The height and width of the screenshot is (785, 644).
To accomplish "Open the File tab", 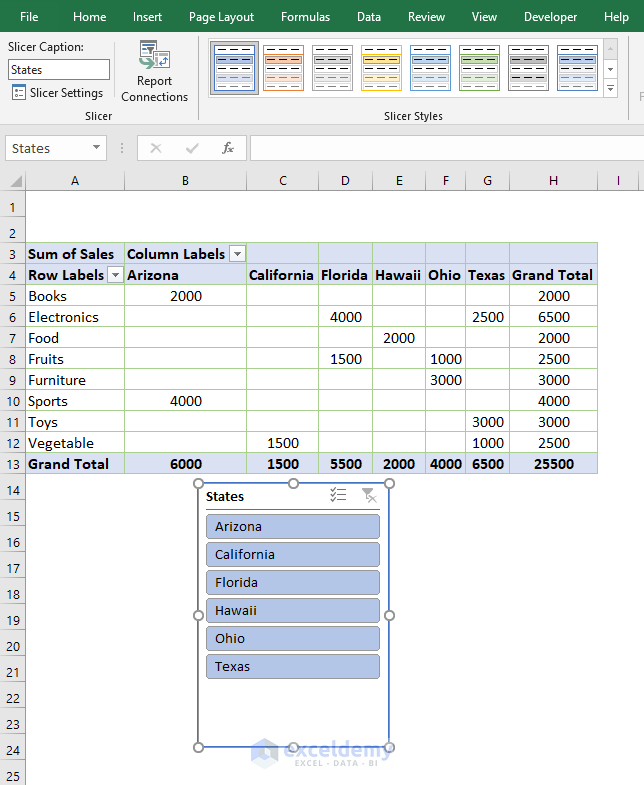I will [29, 17].
